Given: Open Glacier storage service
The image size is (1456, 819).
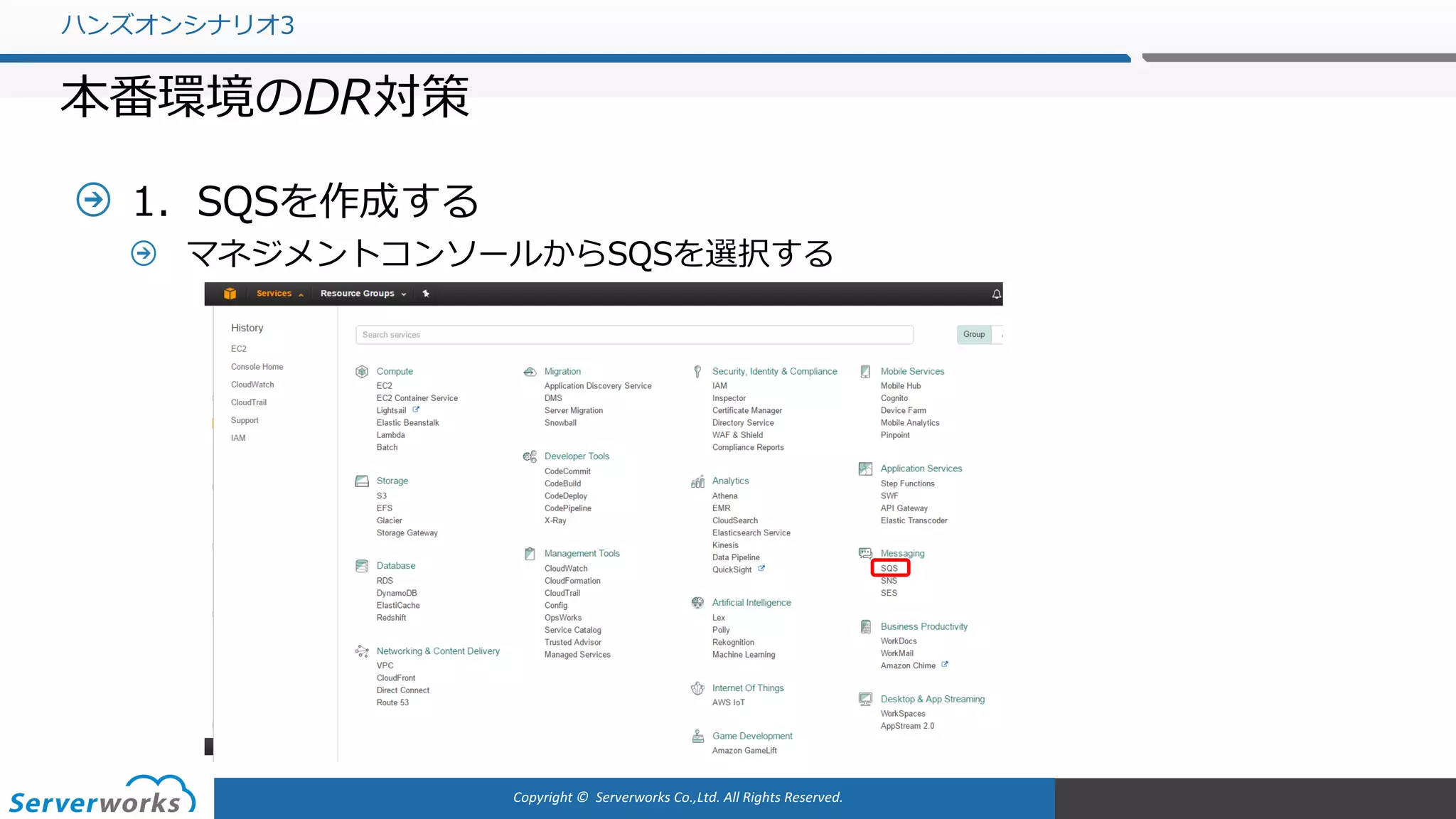Looking at the screenshot, I should click(x=389, y=520).
